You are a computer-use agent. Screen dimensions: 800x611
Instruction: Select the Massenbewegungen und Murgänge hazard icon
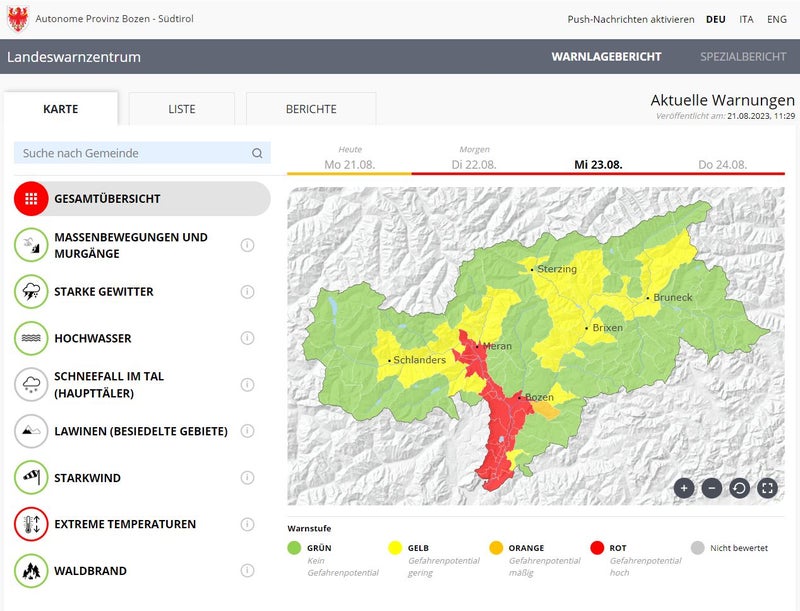click(31, 245)
